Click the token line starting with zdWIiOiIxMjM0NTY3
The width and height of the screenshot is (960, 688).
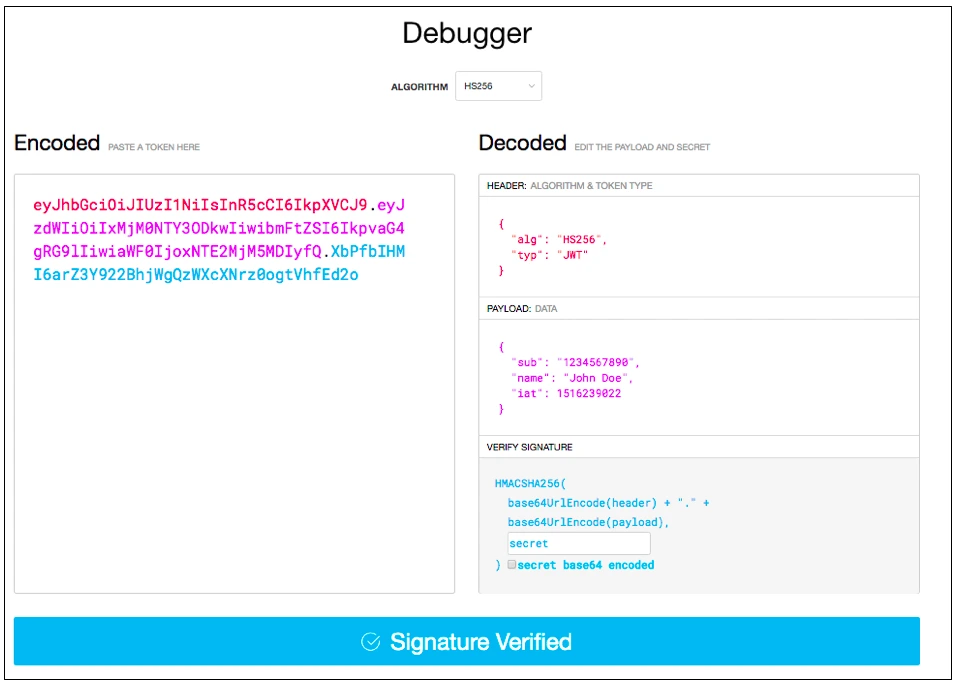219,228
